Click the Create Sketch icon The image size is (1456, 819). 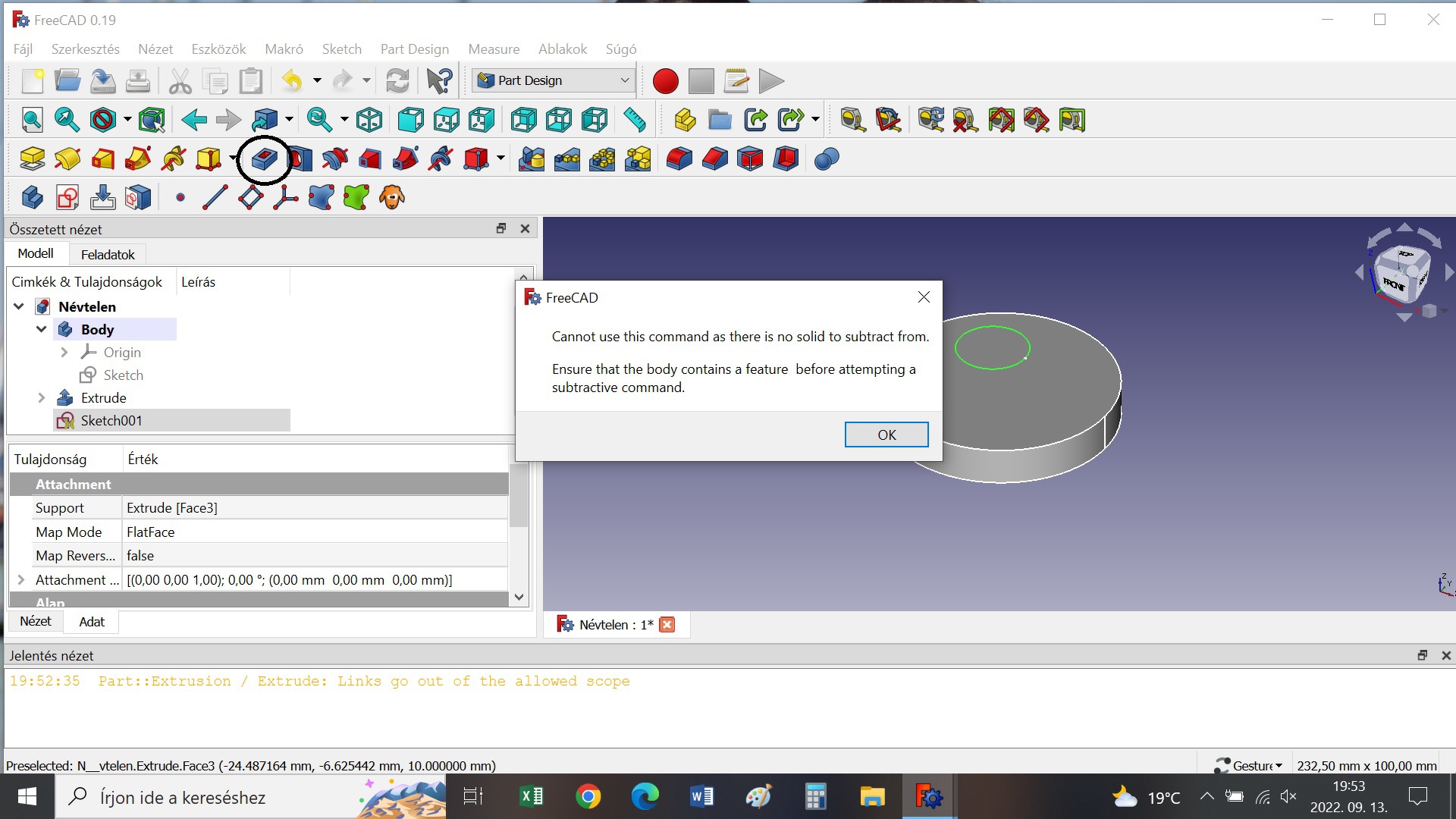[67, 197]
